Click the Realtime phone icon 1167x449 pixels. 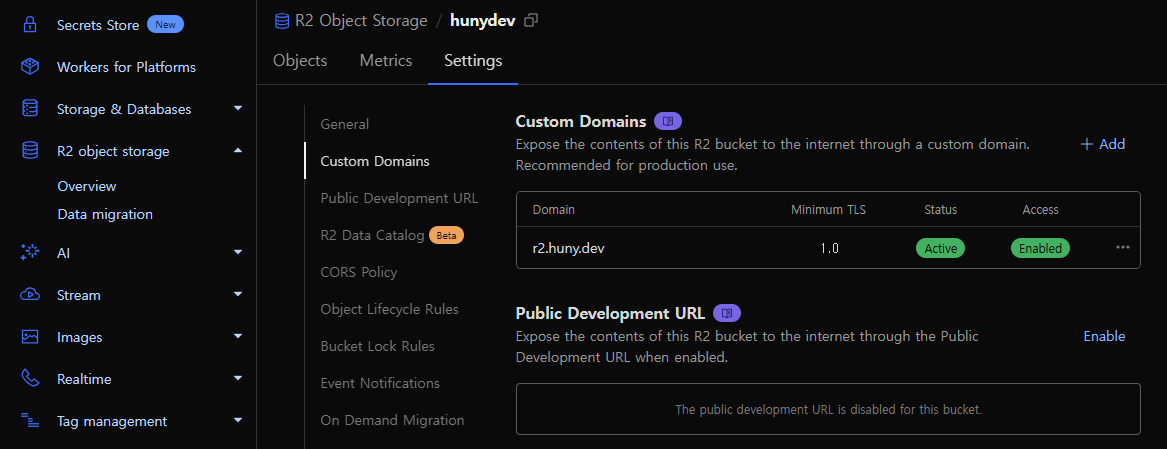pos(30,379)
